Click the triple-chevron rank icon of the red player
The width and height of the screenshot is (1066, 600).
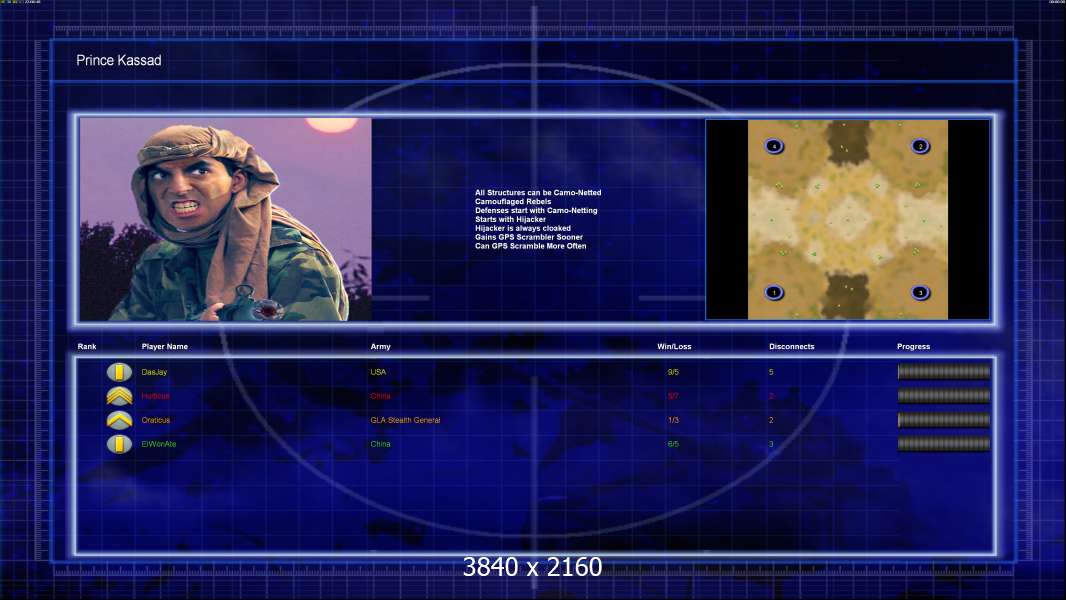119,396
